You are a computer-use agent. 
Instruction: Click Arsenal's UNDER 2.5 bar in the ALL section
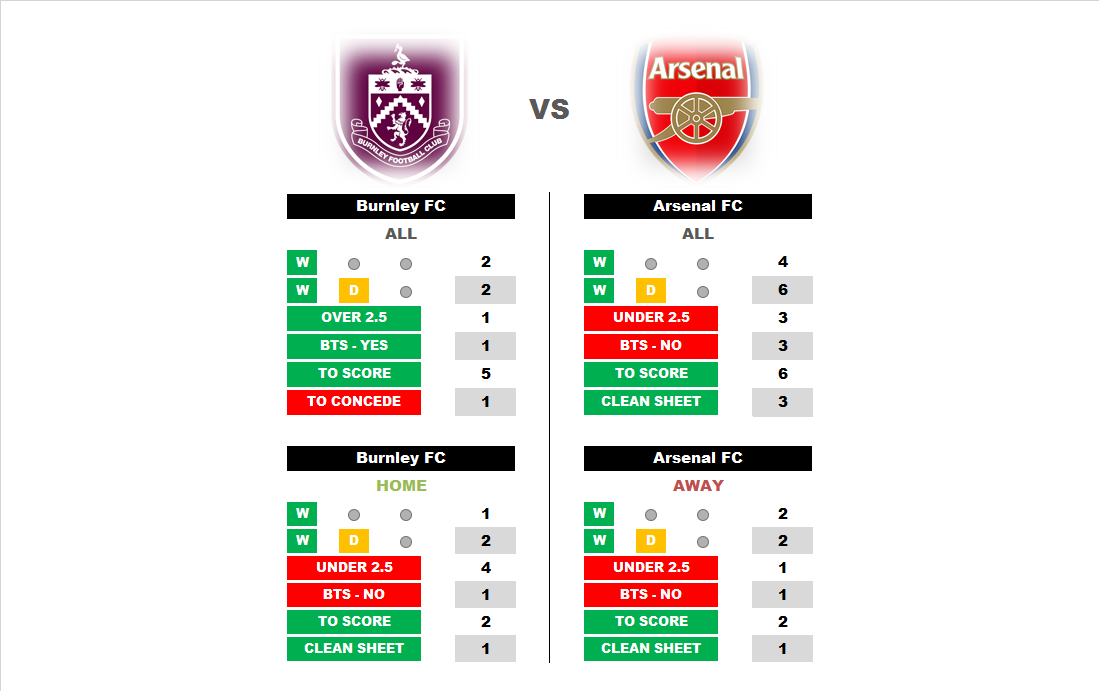(651, 318)
